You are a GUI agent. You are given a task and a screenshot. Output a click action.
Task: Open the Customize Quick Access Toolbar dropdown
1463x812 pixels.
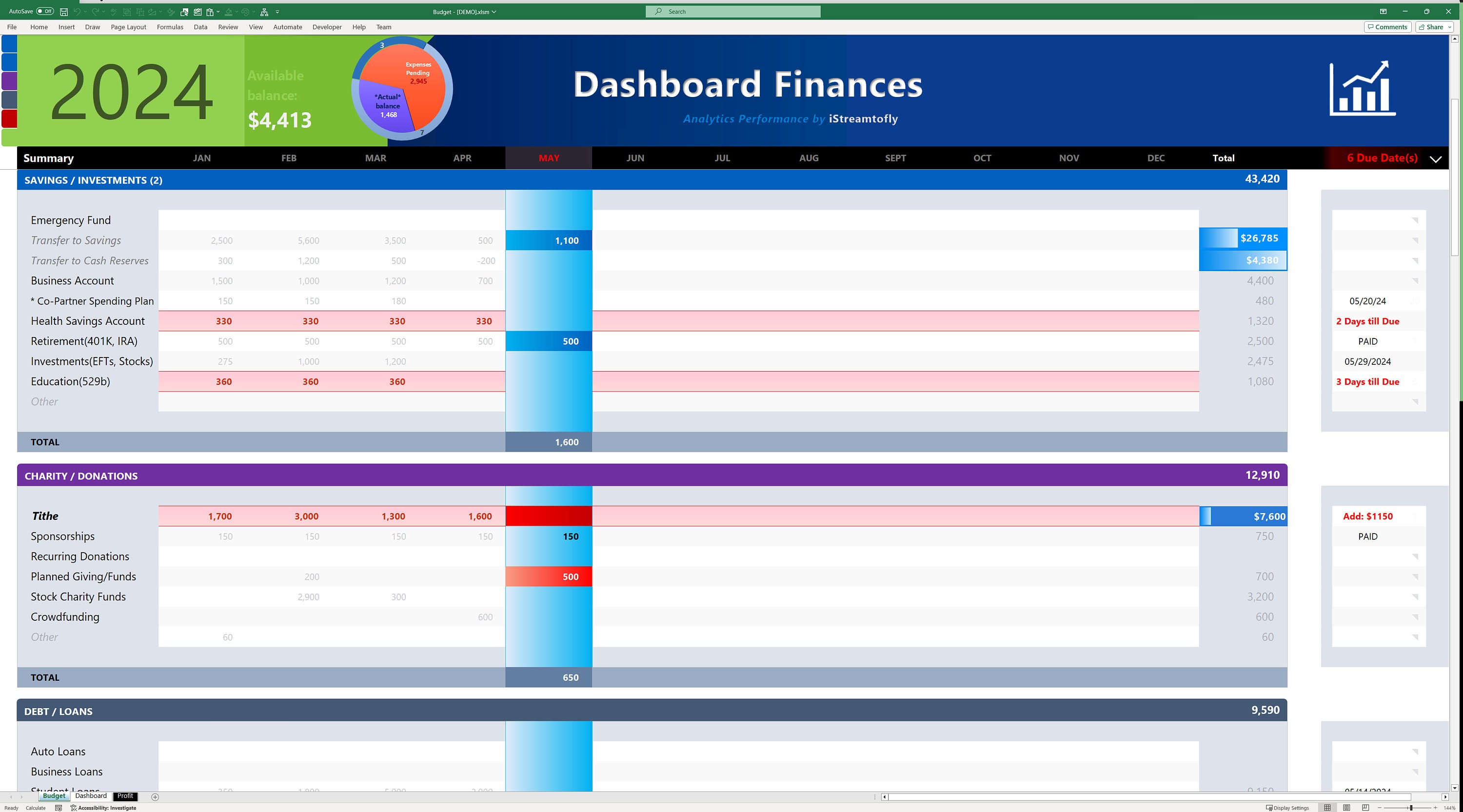click(277, 11)
